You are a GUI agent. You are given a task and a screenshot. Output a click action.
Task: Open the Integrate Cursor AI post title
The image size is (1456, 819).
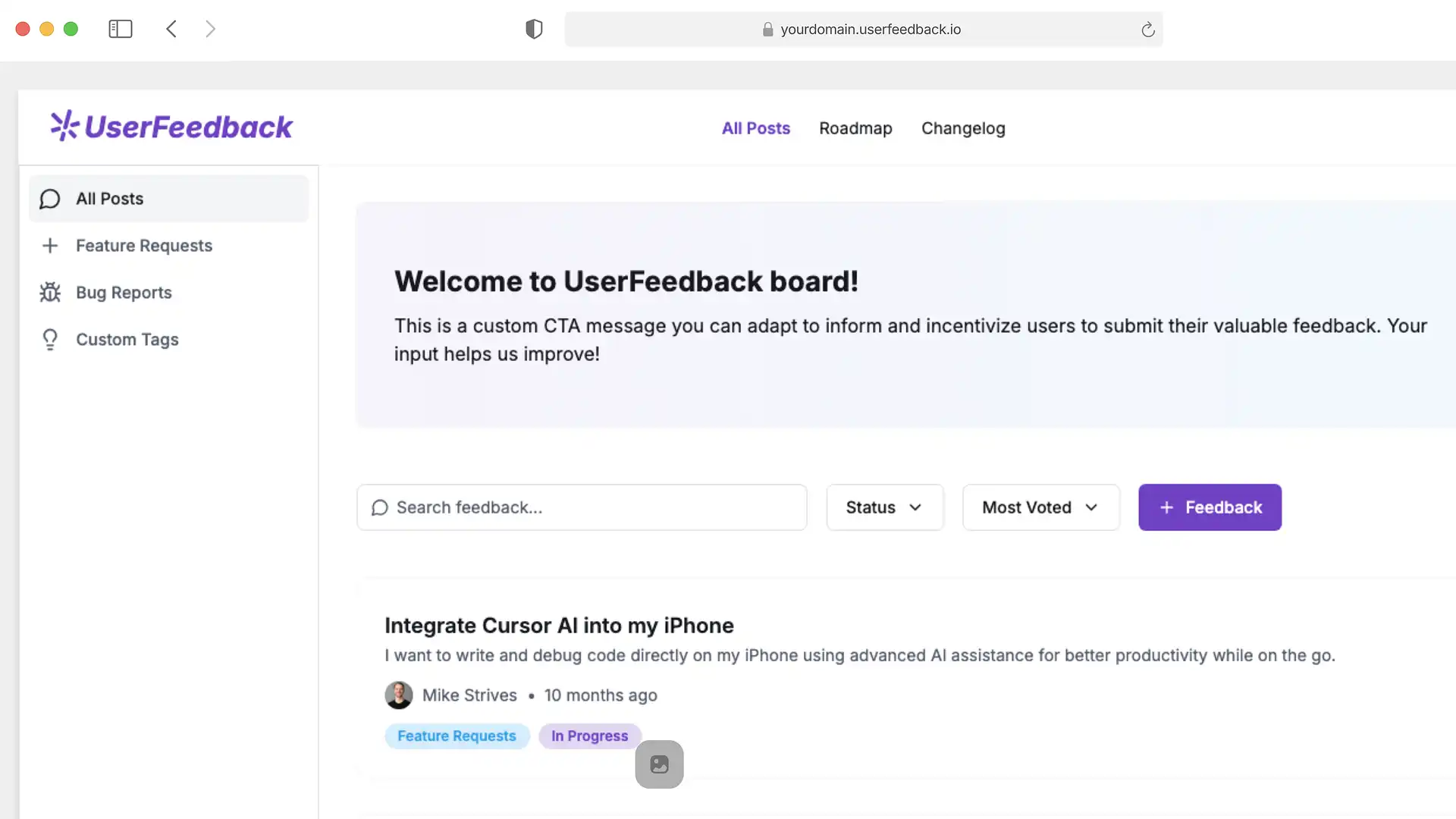click(x=559, y=626)
